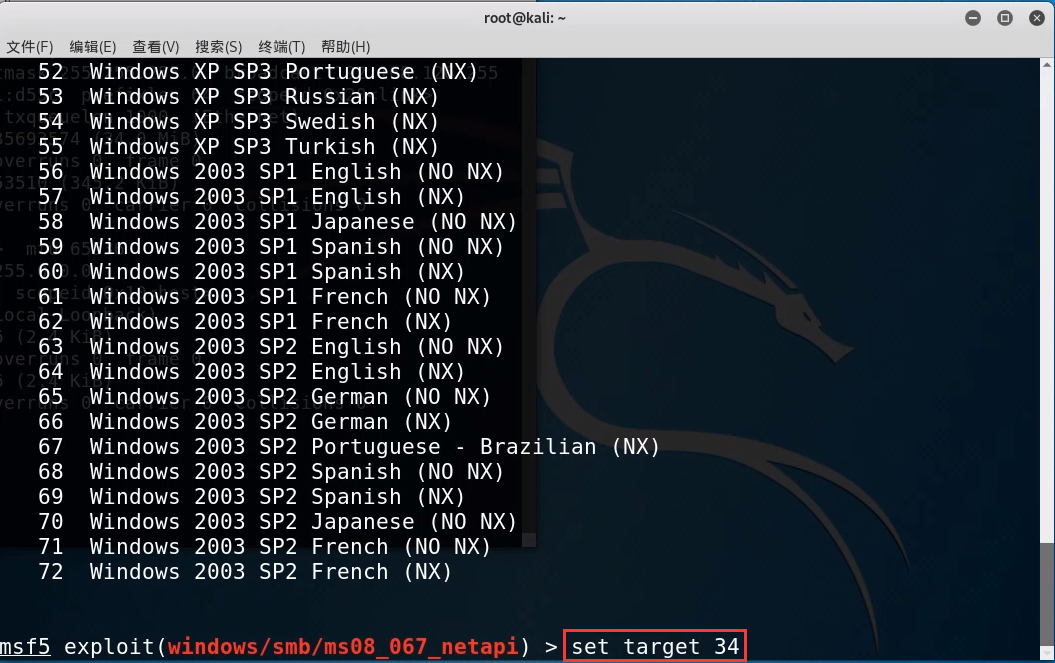Screen dimensions: 1055x663
Task: Click line 64 Windows 2003 SP2 English (NX)
Action: (x=251, y=371)
